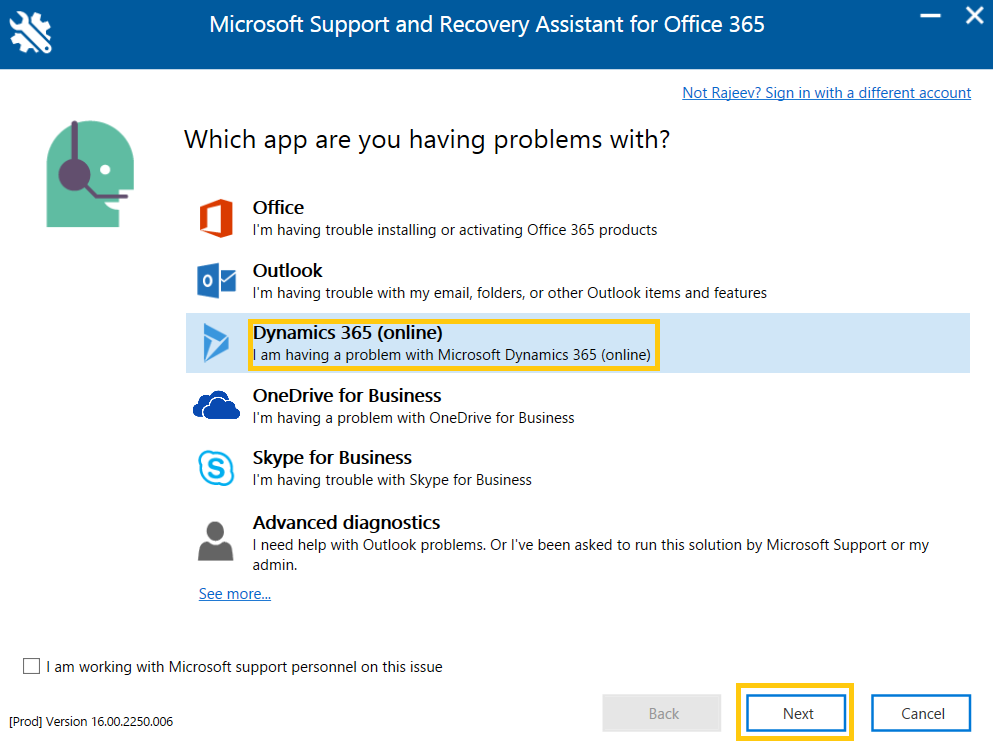Click the Back button
Screen dimensions: 994x741
point(661,713)
